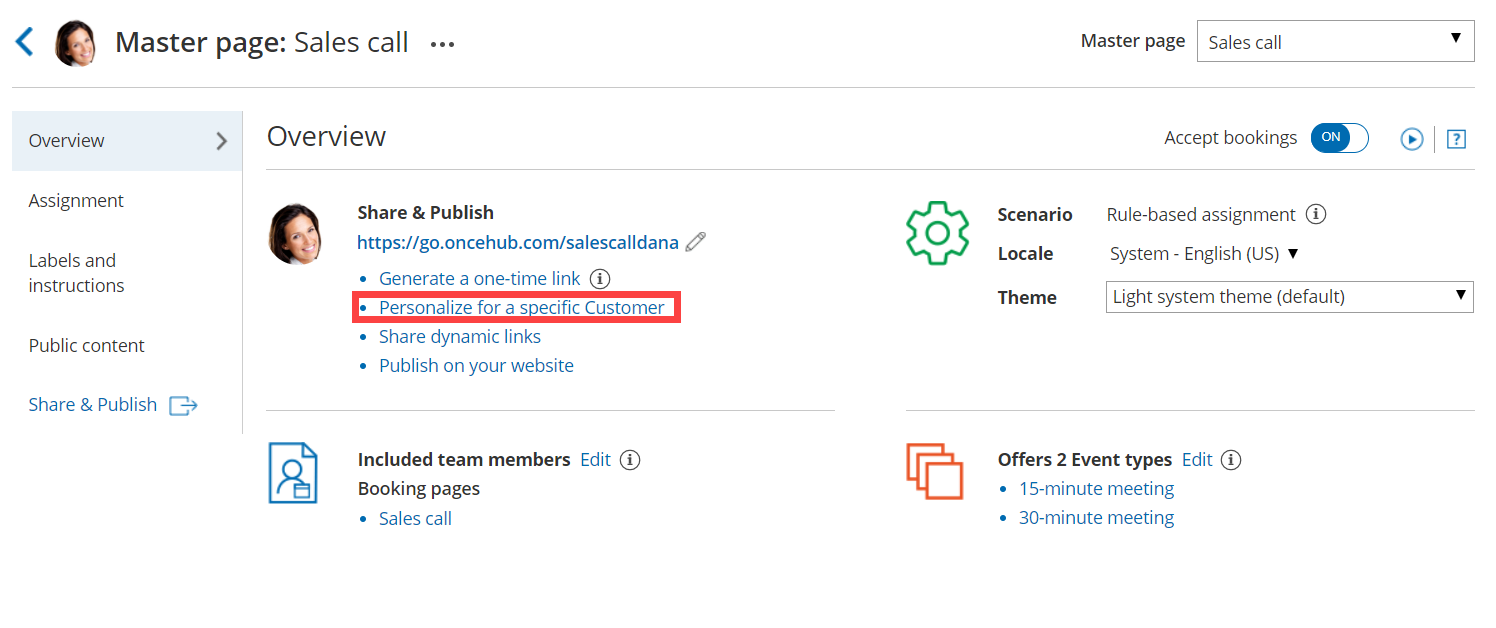The width and height of the screenshot is (1496, 628).
Task: Click the profile photo in header
Action: (76, 43)
